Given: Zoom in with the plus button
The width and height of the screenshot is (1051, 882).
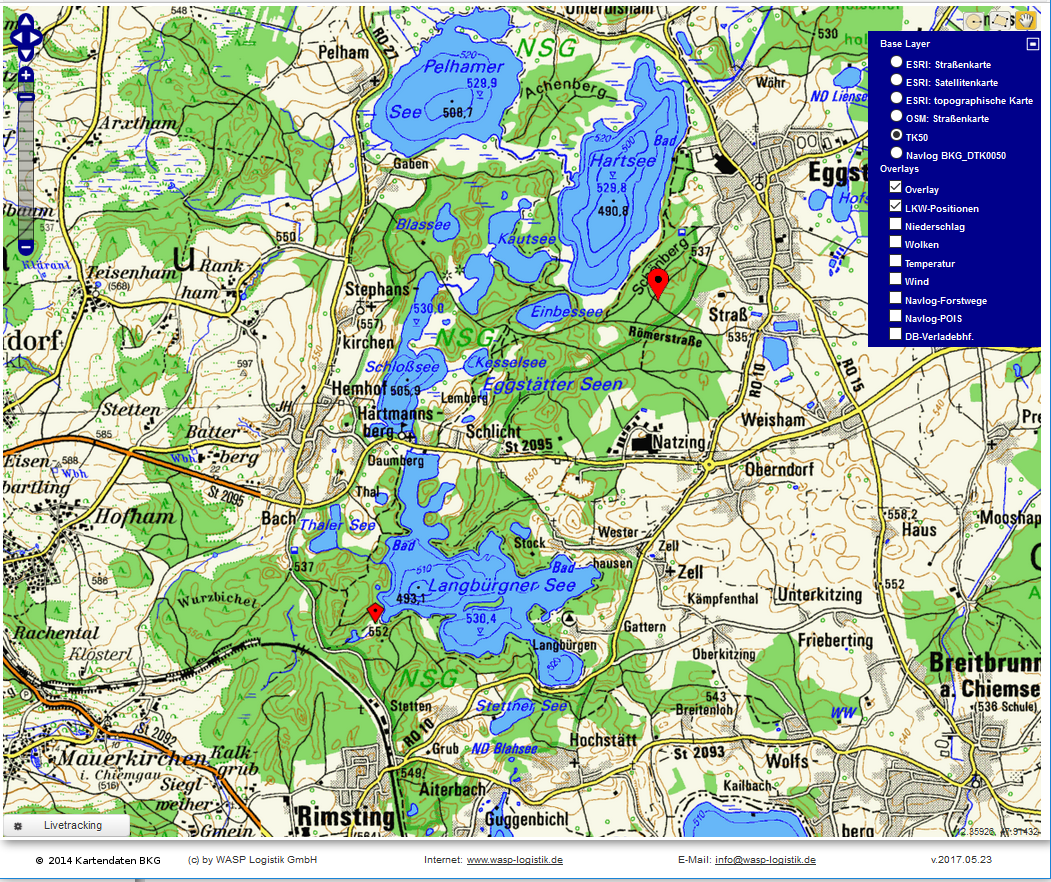Looking at the screenshot, I should [26, 76].
